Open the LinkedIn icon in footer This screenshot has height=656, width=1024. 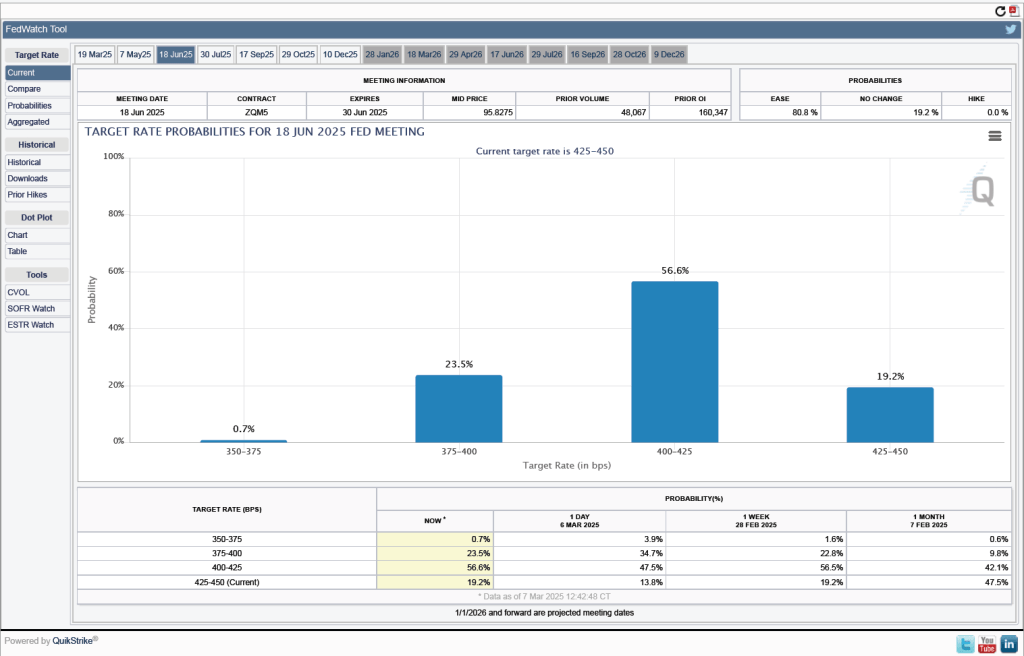coord(1009,644)
